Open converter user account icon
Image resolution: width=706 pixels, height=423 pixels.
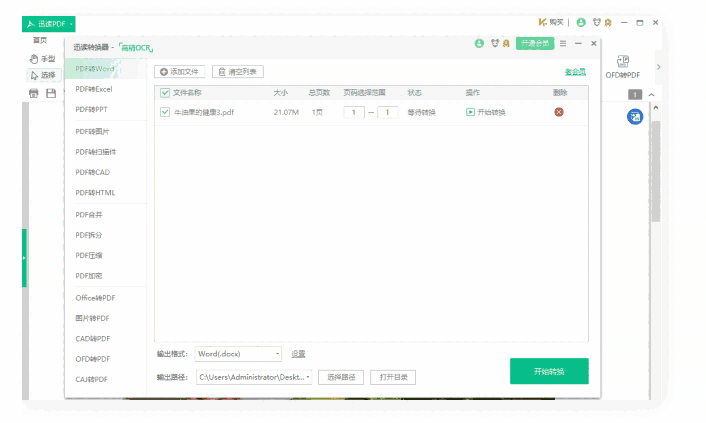coord(479,43)
